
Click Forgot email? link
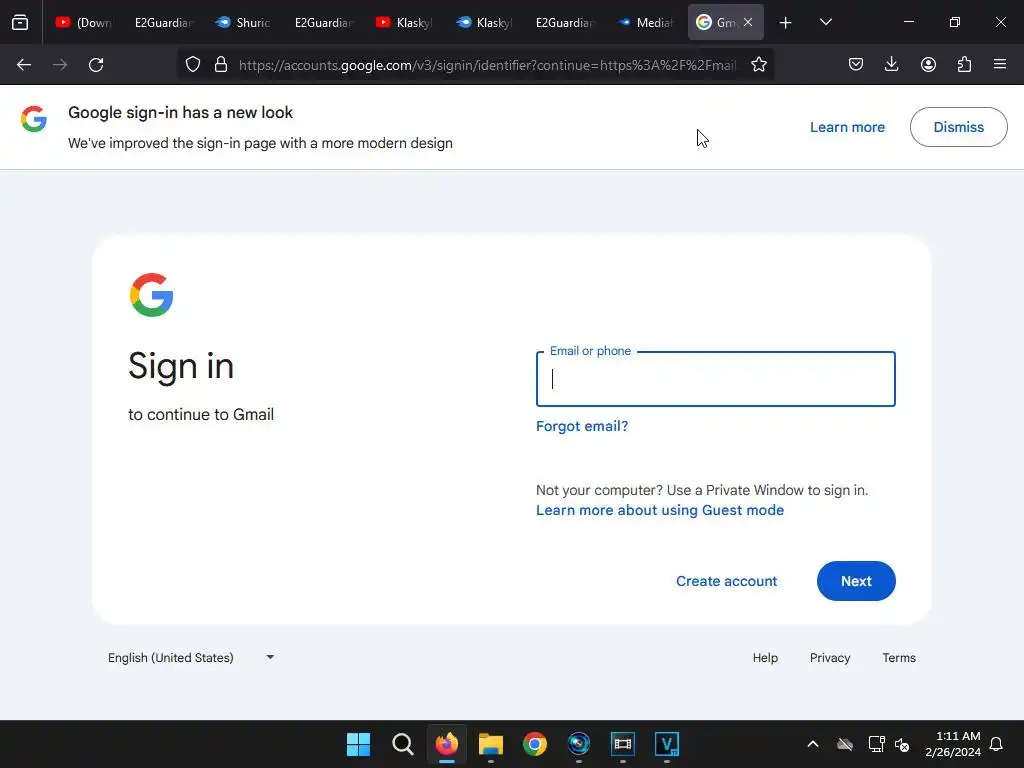click(582, 426)
